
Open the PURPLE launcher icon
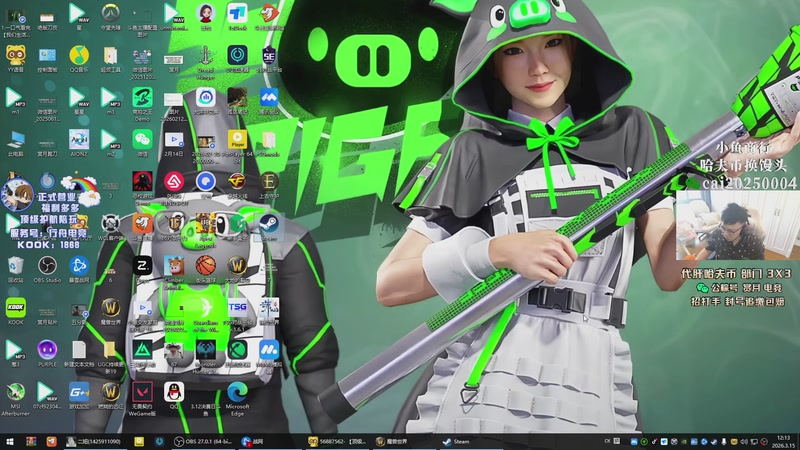[47, 354]
